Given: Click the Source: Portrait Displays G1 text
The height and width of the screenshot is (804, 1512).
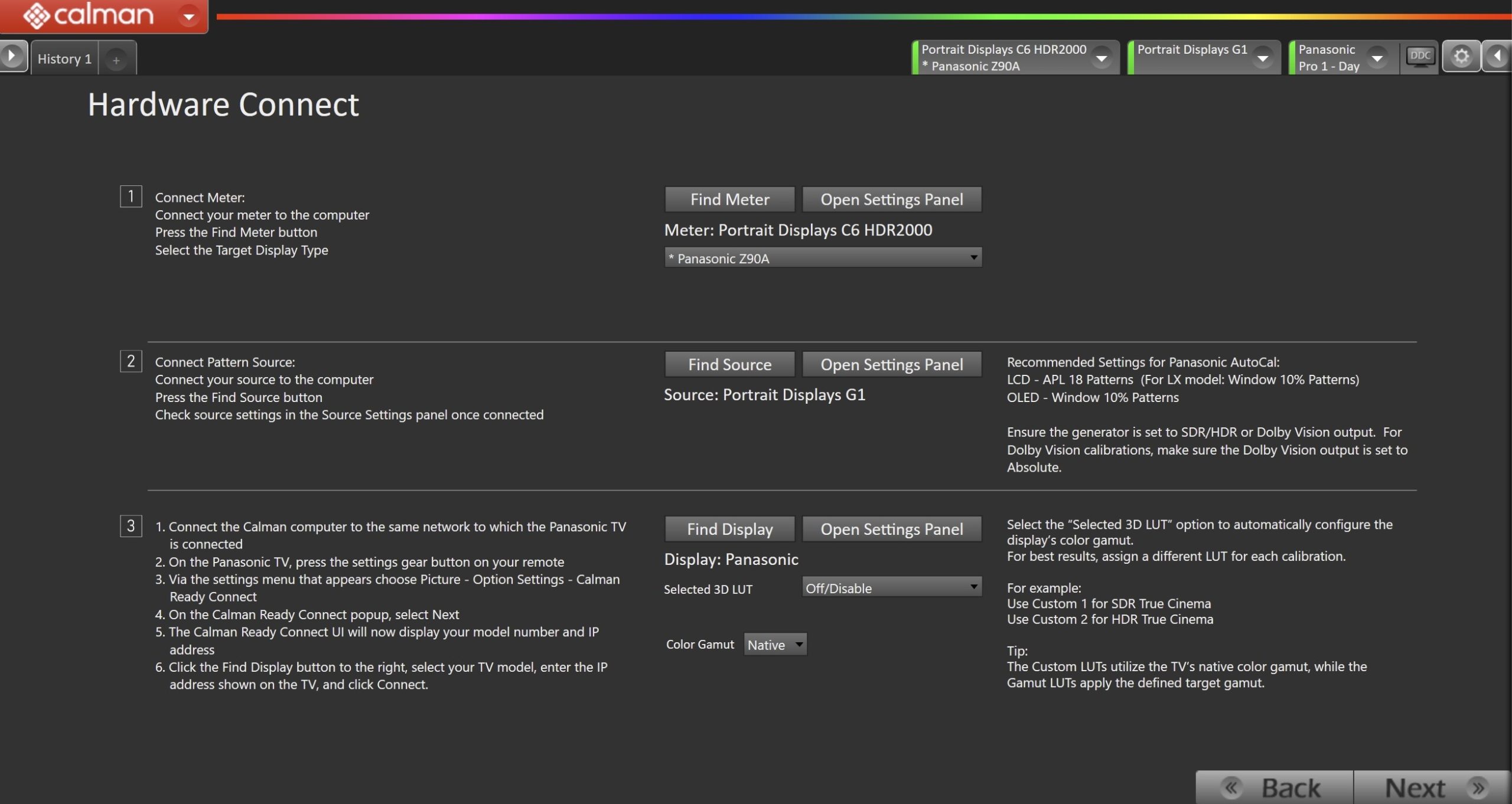Looking at the screenshot, I should (764, 394).
